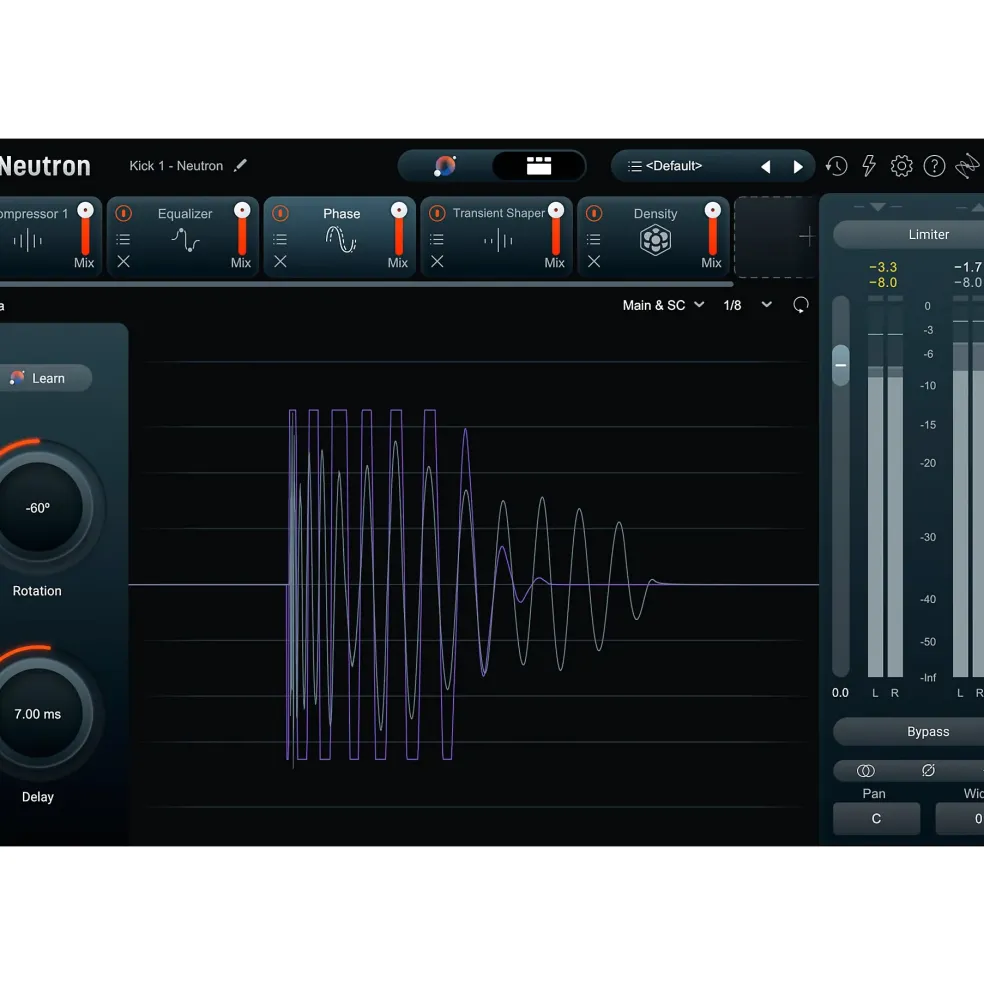The height and width of the screenshot is (985, 984).
Task: Click the Transient Shaper Mix slider
Action: pyautogui.click(x=555, y=229)
